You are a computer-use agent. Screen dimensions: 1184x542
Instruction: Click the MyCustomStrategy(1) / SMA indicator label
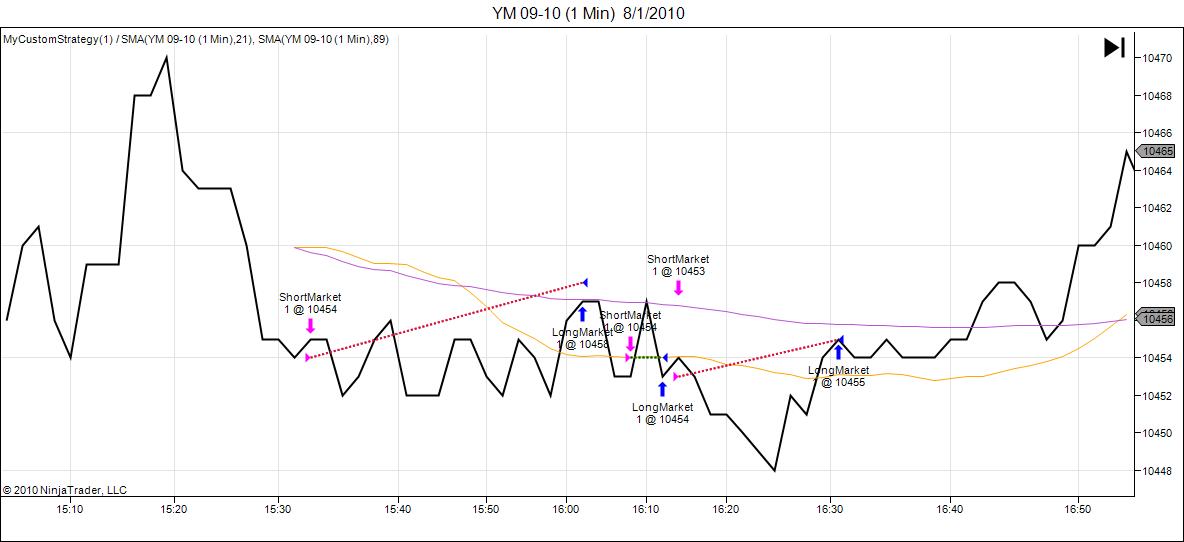tap(196, 39)
